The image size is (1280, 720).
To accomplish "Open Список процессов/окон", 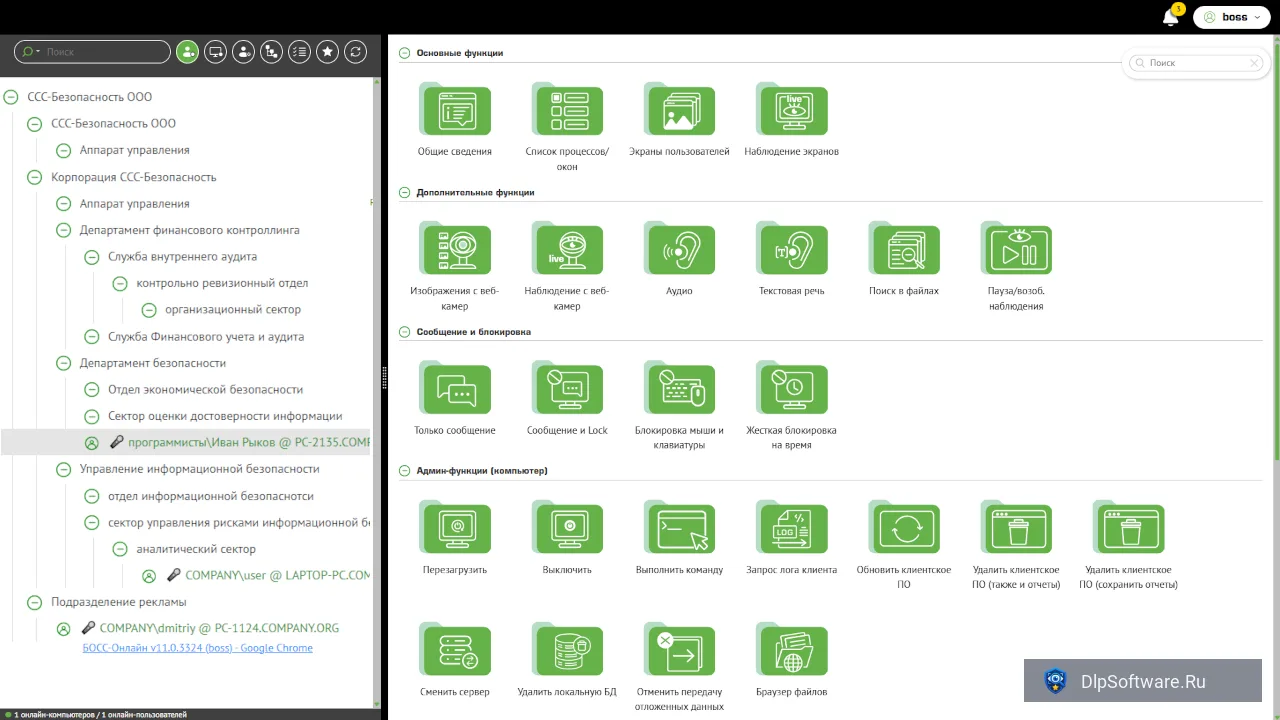I will (567, 110).
